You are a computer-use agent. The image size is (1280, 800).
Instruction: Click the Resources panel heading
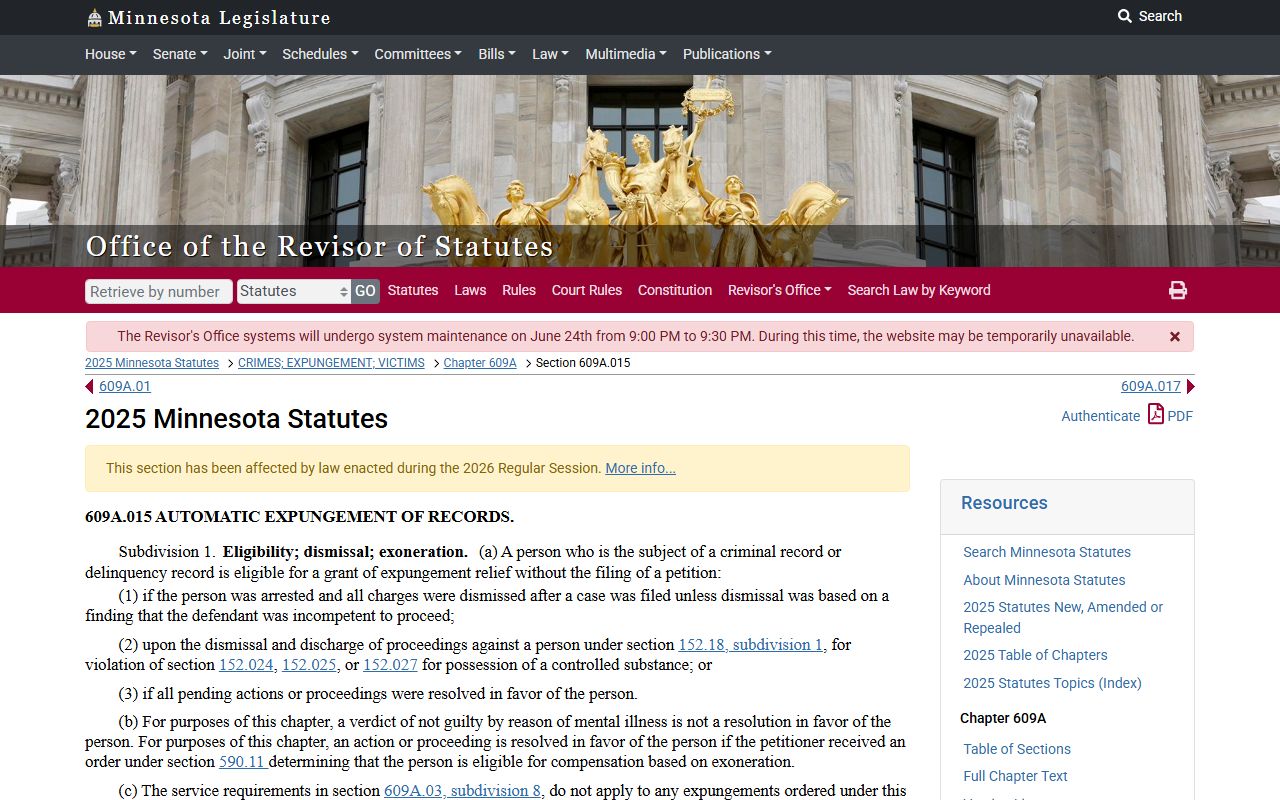[x=1004, y=503]
